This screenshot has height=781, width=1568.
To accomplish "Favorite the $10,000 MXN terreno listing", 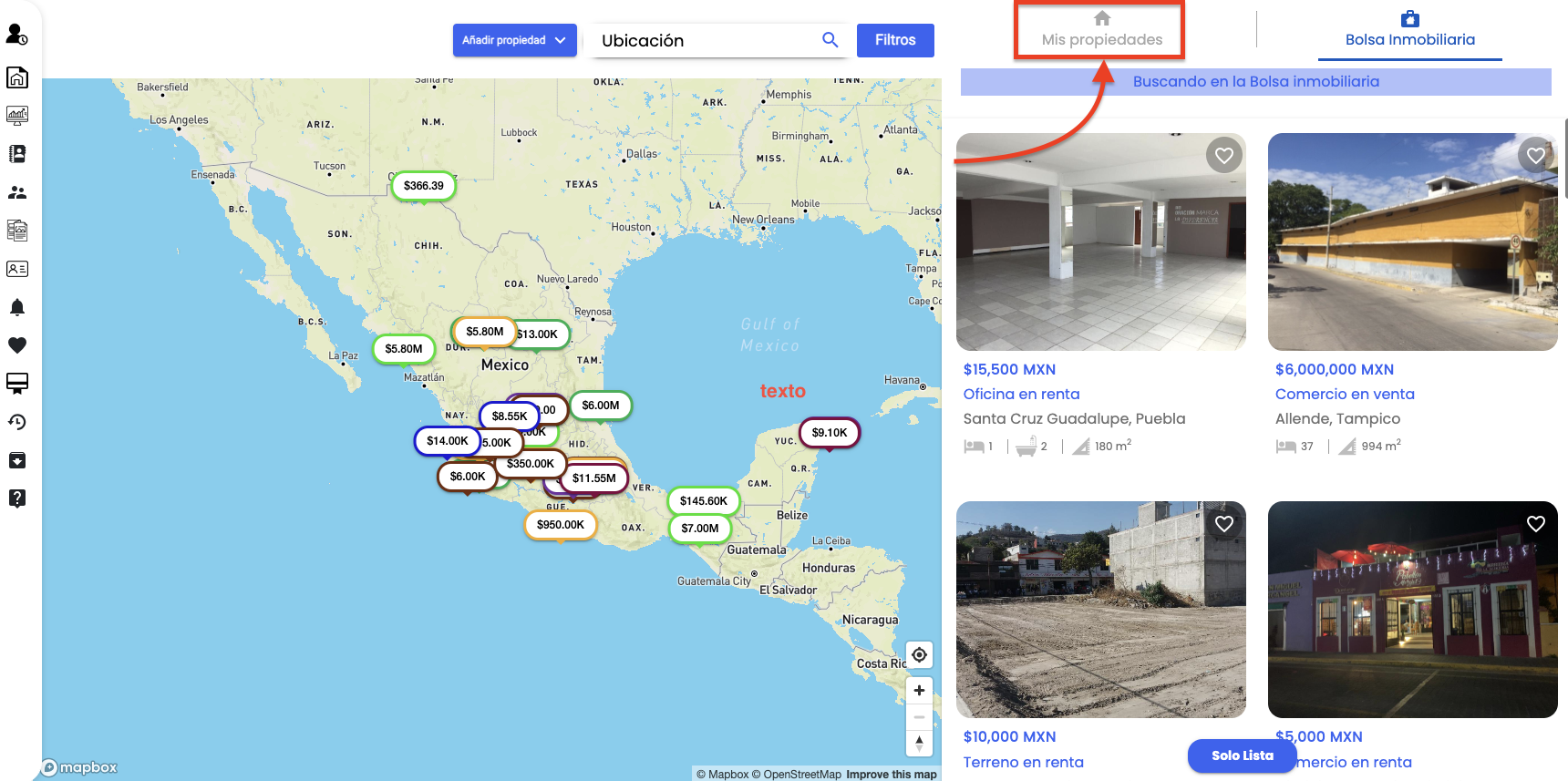I will tap(1224, 524).
